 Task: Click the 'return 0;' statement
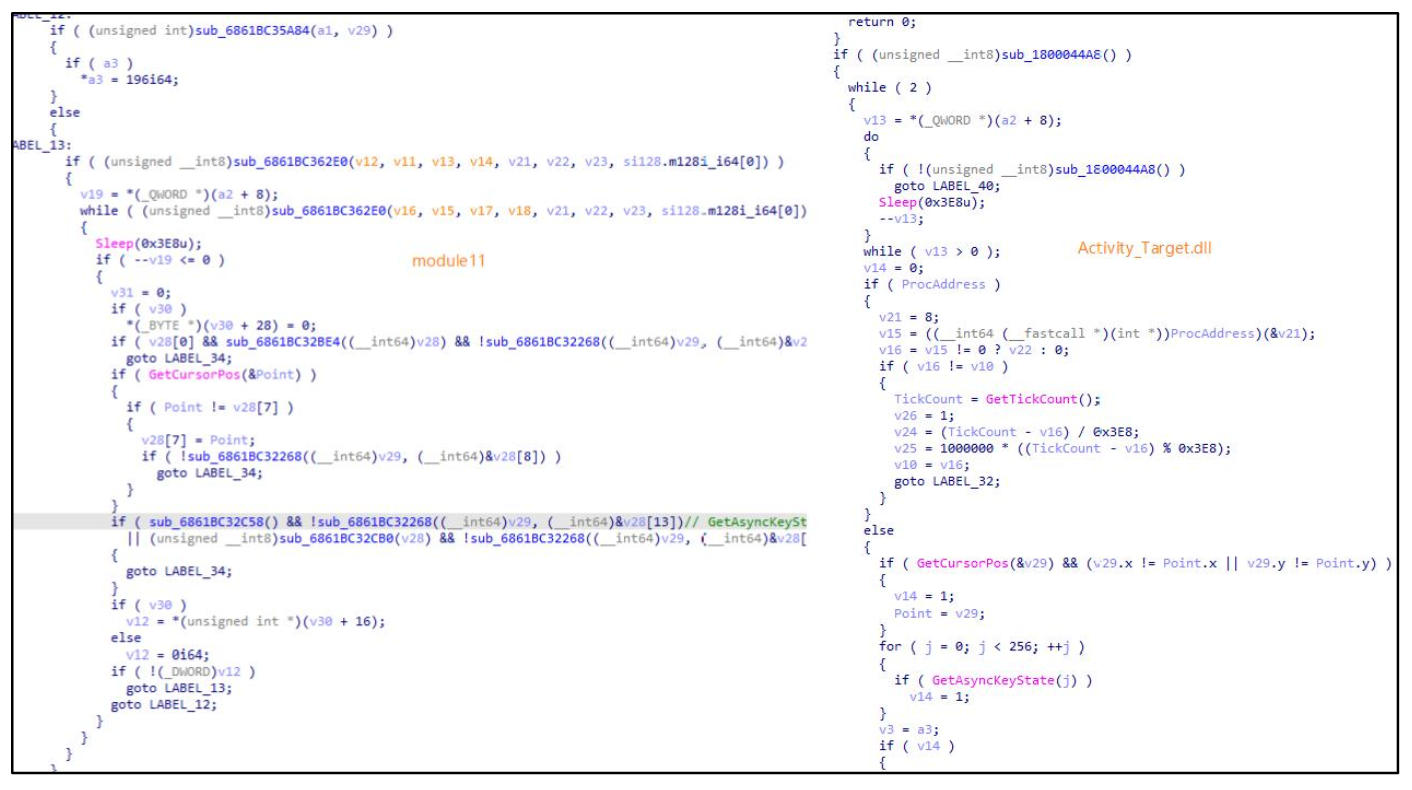pos(882,21)
